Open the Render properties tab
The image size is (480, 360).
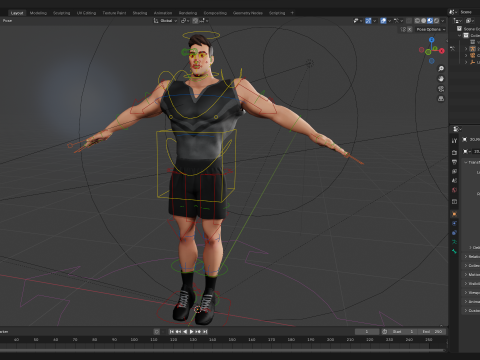[454, 152]
